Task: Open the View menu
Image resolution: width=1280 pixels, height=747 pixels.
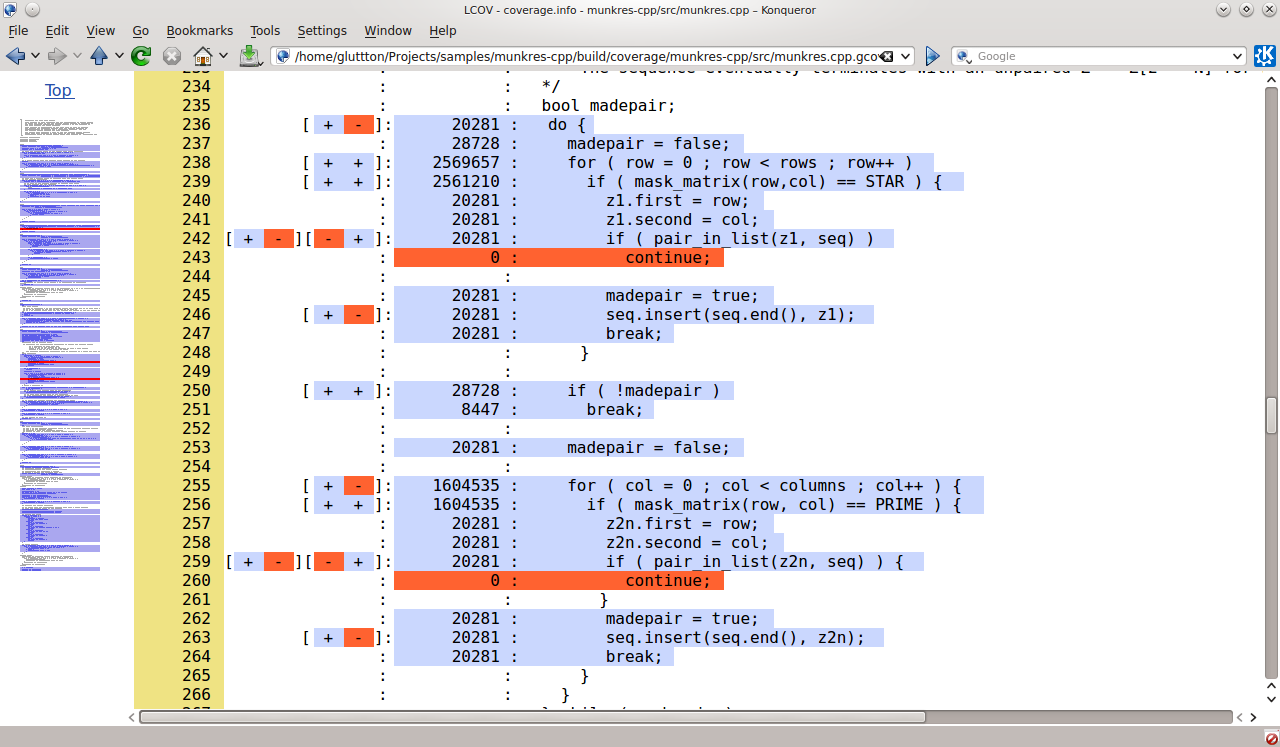Action: 100,31
